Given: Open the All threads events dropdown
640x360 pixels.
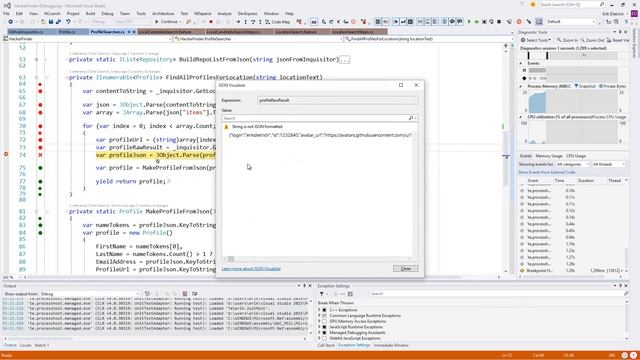Looking at the screenshot, I should (x=608, y=164).
